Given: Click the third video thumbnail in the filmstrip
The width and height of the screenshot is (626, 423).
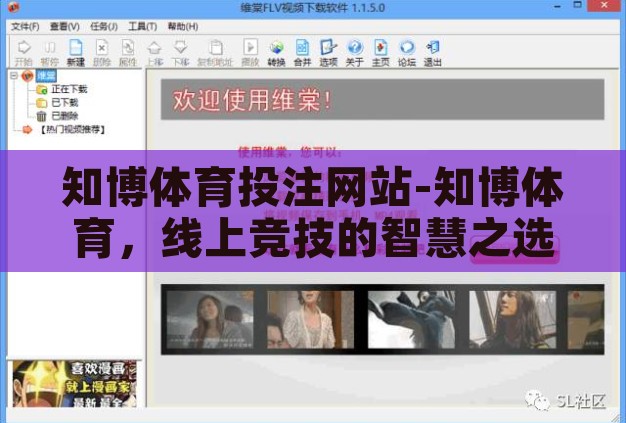Looking at the screenshot, I should tap(411, 320).
